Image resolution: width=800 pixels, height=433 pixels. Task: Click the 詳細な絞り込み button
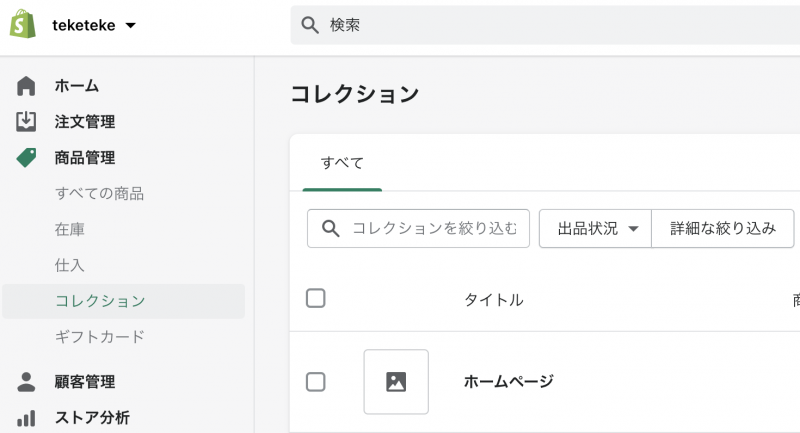pos(723,229)
